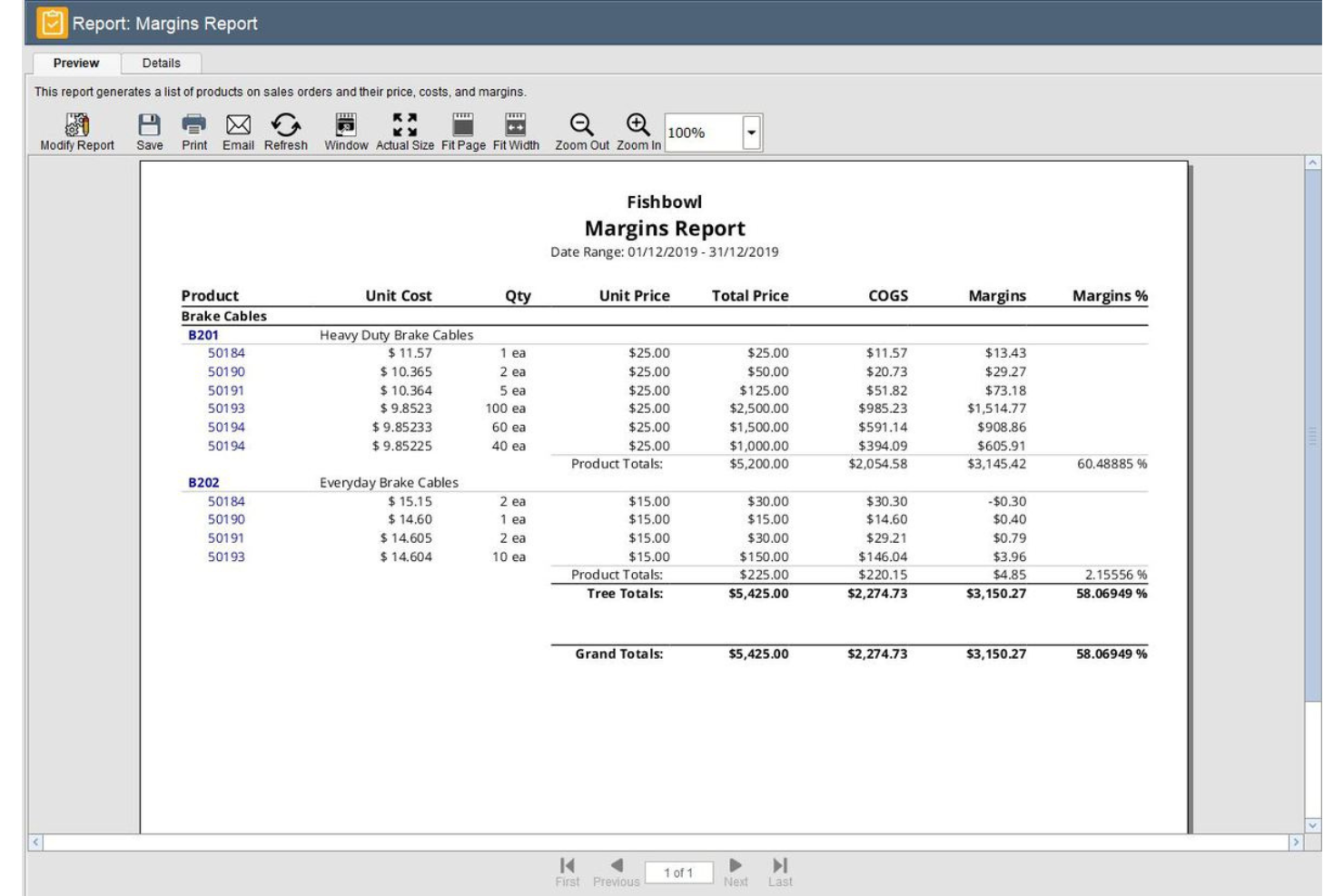Click the $2,500.00 total price
1344x896 pixels.
pyautogui.click(x=759, y=409)
